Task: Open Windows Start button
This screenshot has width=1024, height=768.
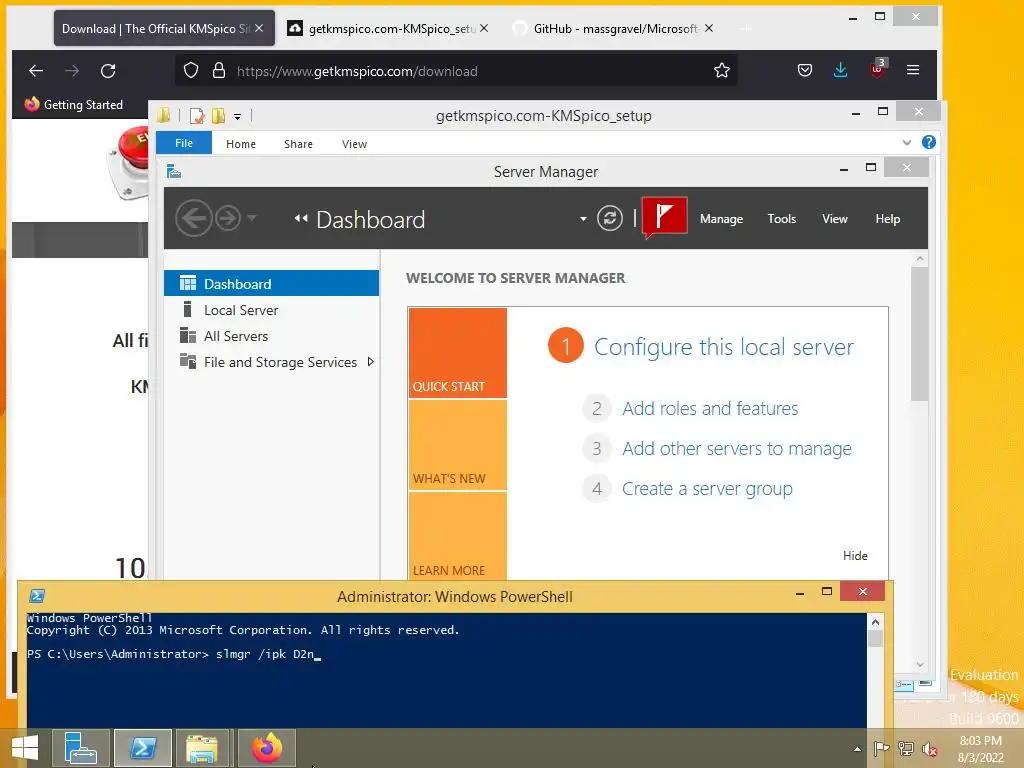Action: click(x=24, y=747)
